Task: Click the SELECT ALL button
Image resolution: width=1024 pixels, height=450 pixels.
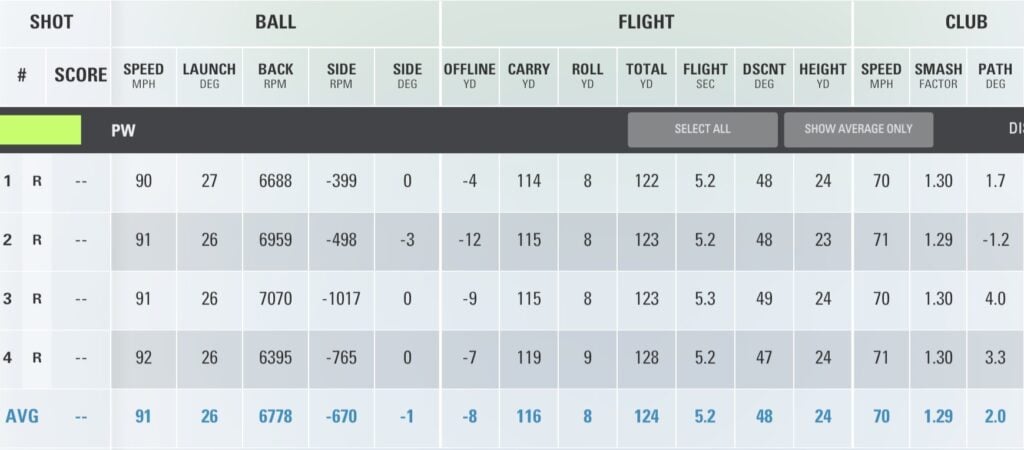Action: click(702, 130)
